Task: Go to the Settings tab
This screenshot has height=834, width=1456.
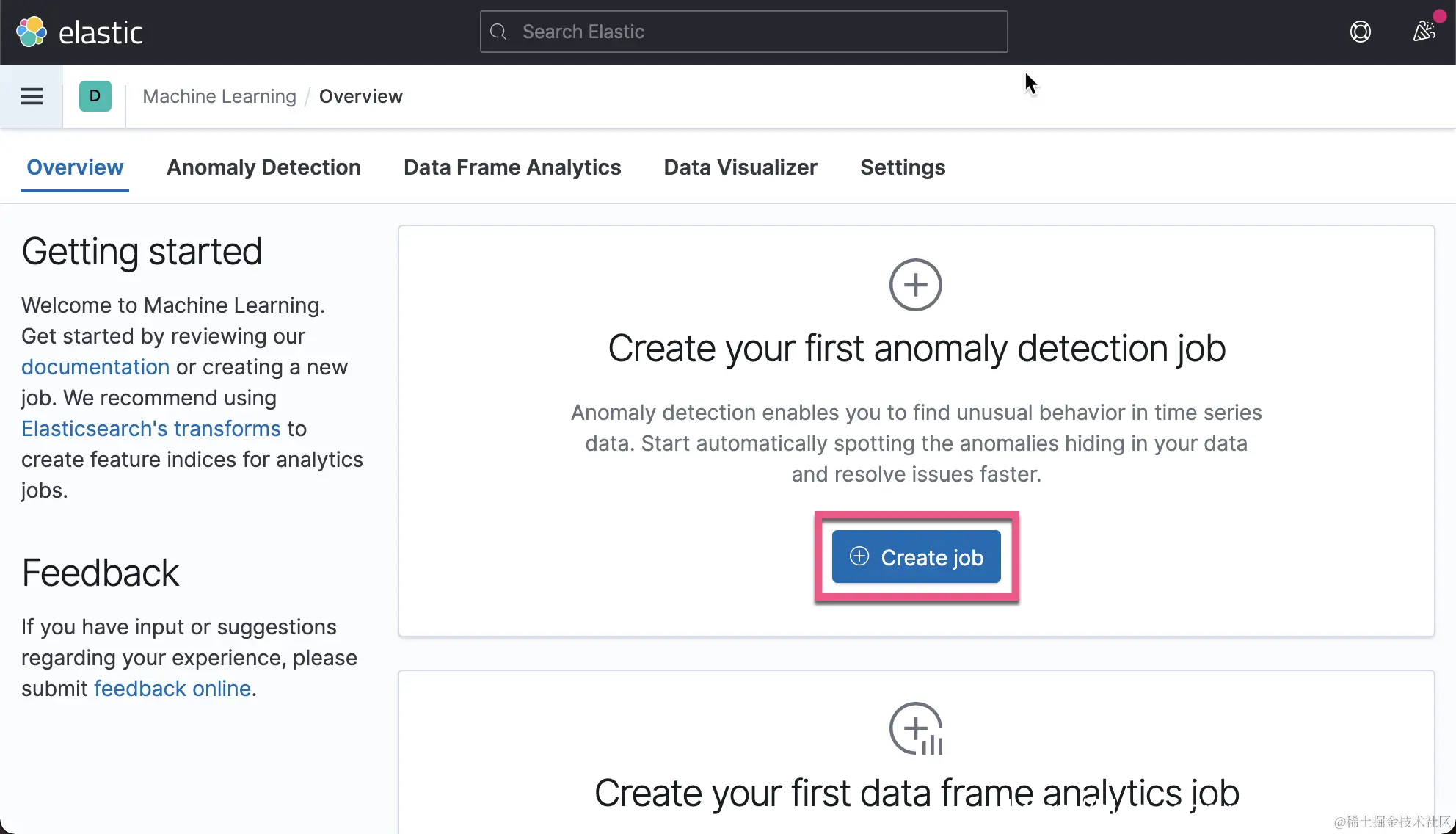Action: (902, 167)
